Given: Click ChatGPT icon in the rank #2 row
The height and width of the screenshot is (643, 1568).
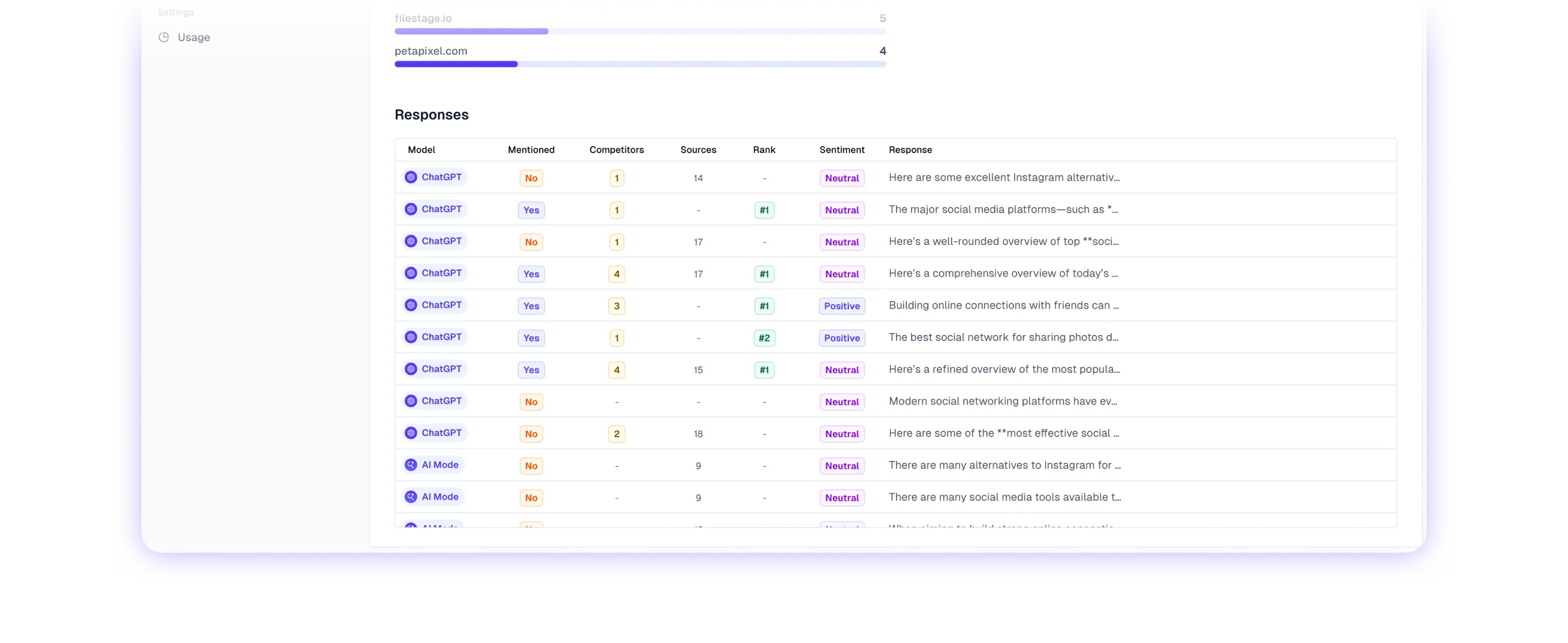Looking at the screenshot, I should pos(411,337).
